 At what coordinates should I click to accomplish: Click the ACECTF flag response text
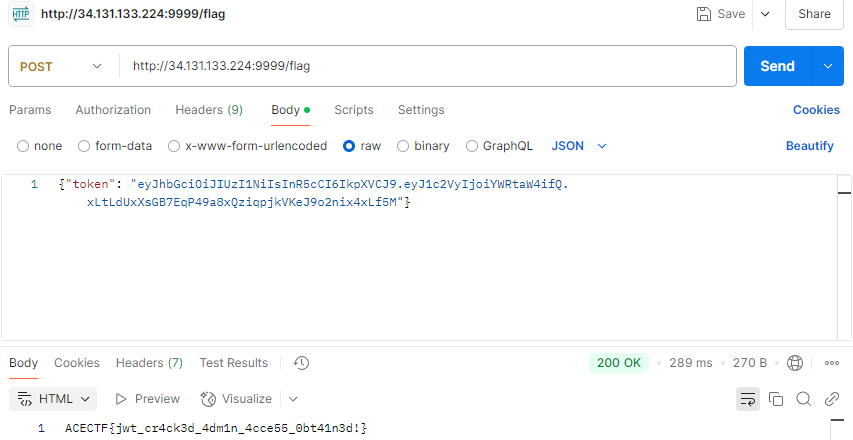[x=216, y=428]
